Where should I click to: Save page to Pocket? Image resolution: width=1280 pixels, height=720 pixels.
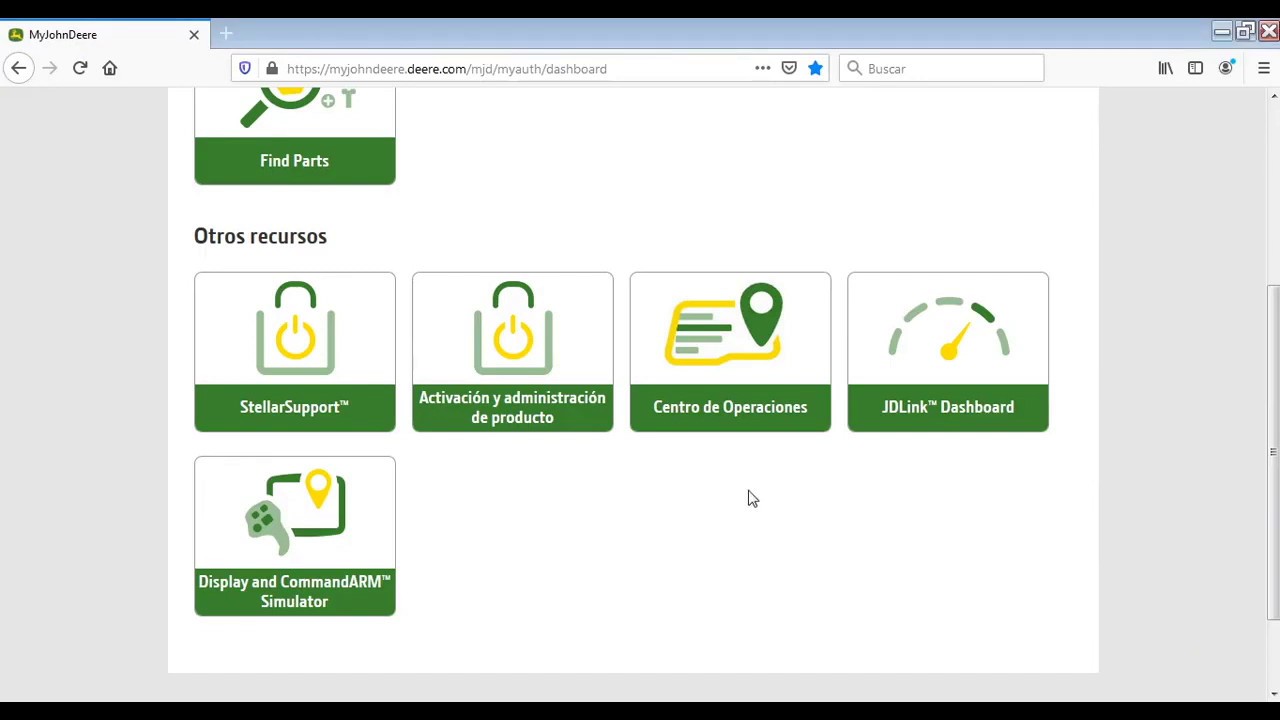pos(789,68)
